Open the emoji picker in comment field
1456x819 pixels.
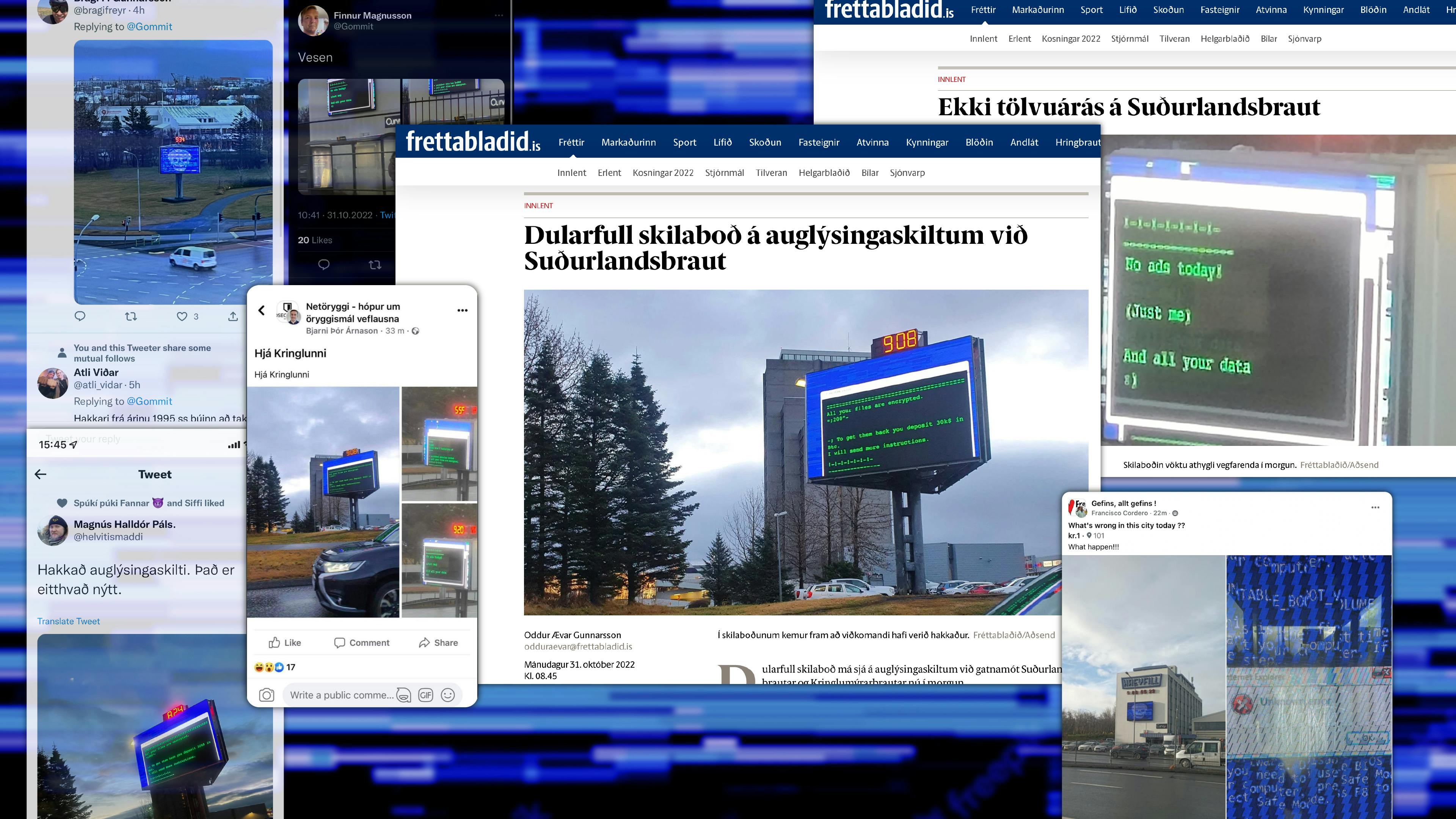[x=448, y=695]
